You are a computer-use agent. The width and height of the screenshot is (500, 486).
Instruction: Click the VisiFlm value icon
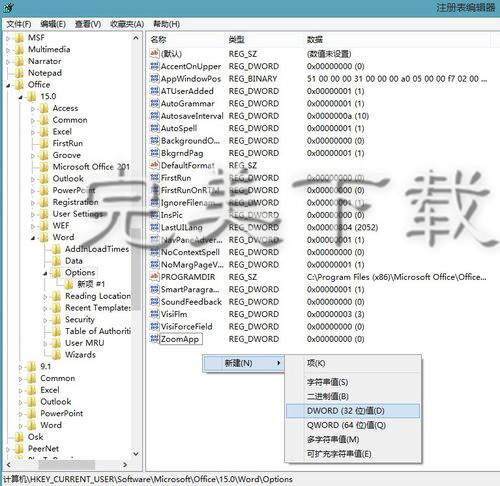point(154,314)
